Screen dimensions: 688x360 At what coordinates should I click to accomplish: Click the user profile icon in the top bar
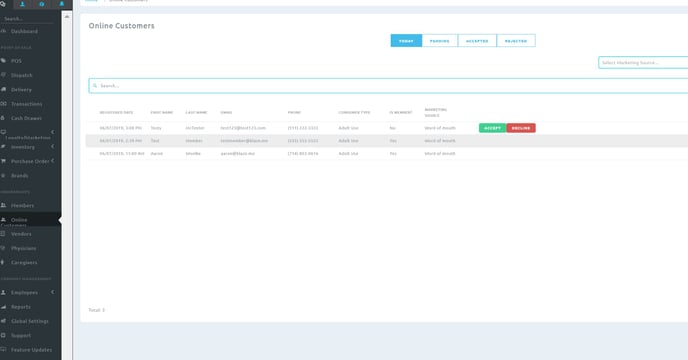22,4
